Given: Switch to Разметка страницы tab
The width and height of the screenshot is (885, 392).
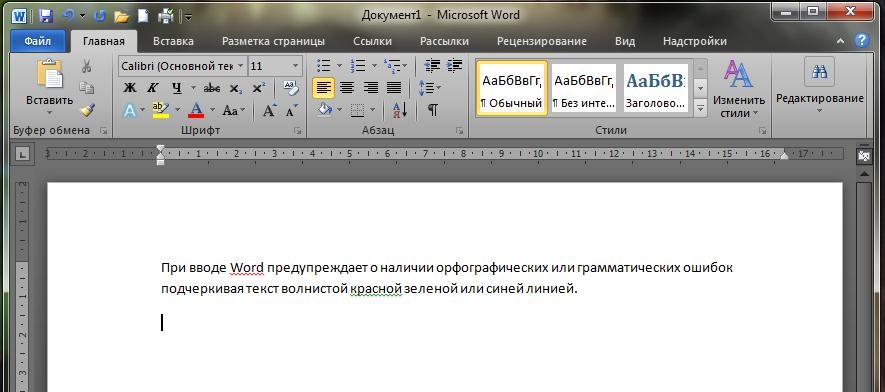Looking at the screenshot, I should [x=273, y=41].
